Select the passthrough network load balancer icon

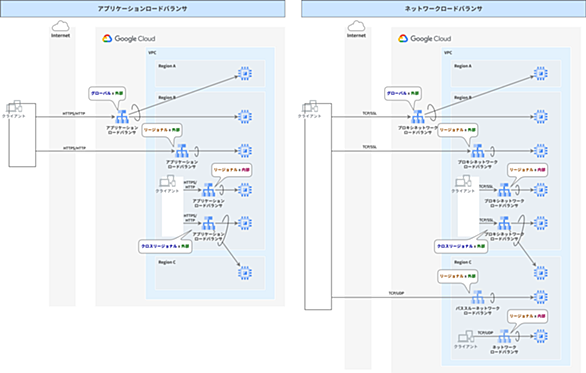(x=477, y=297)
